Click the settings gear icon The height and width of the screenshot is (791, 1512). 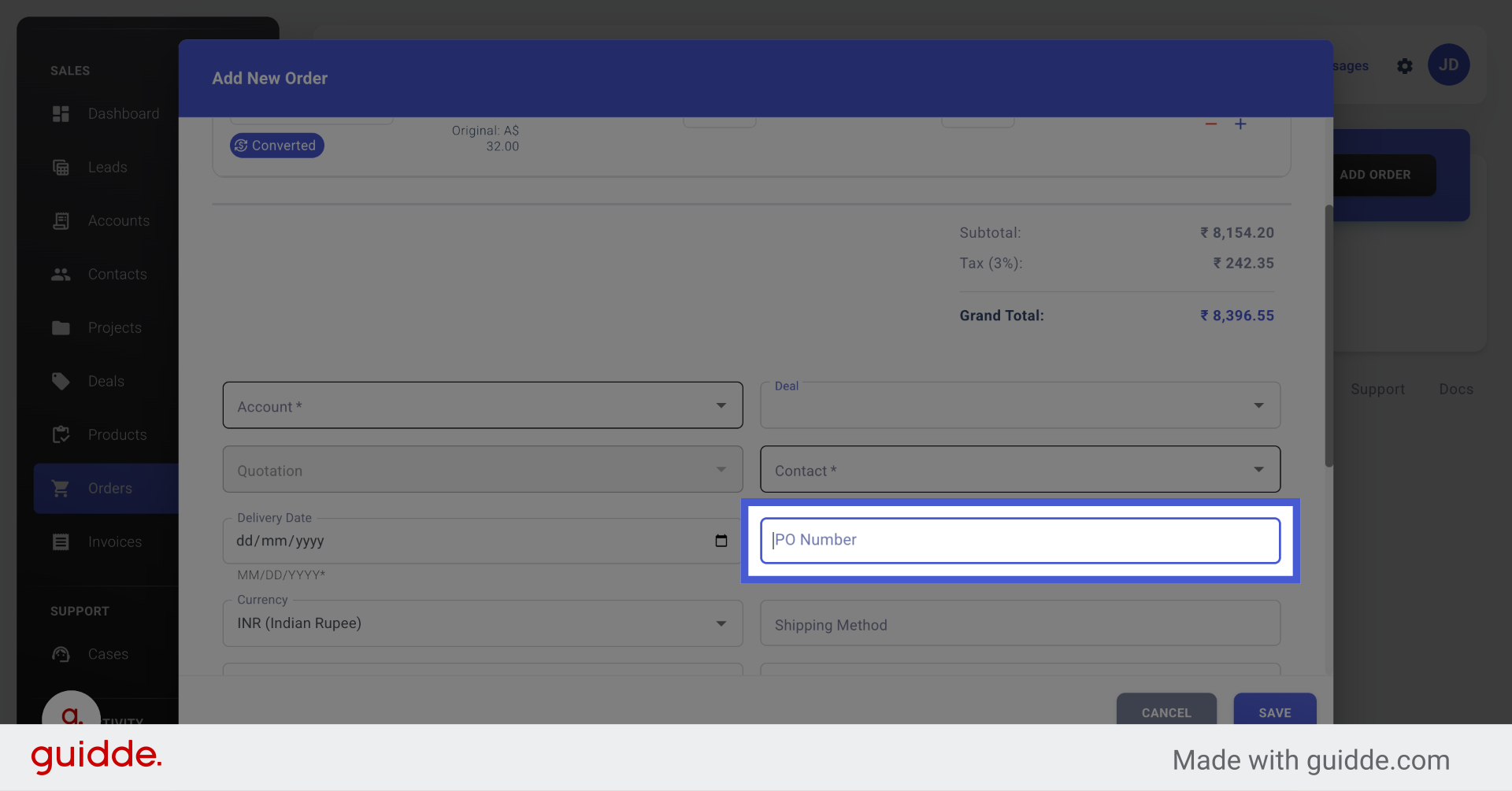pos(1405,66)
